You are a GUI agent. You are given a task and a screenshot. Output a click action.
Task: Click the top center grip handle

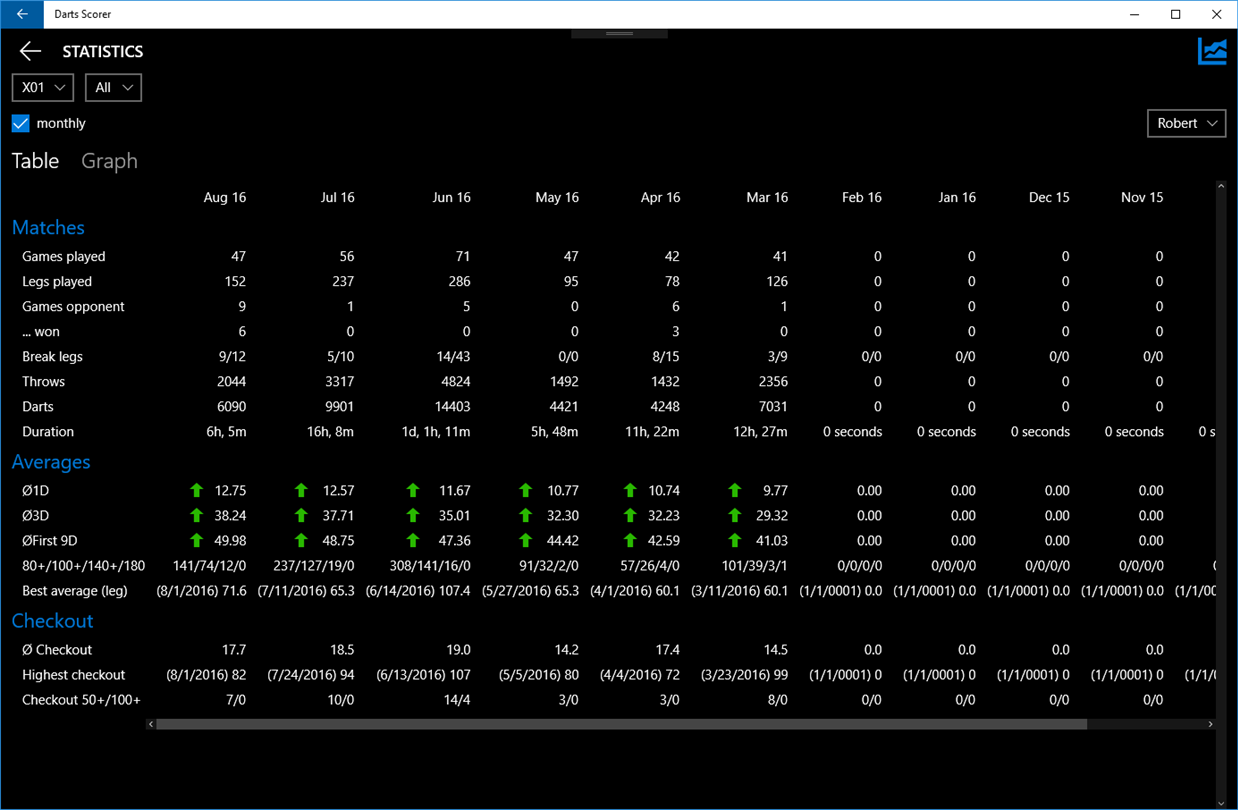pyautogui.click(x=619, y=33)
